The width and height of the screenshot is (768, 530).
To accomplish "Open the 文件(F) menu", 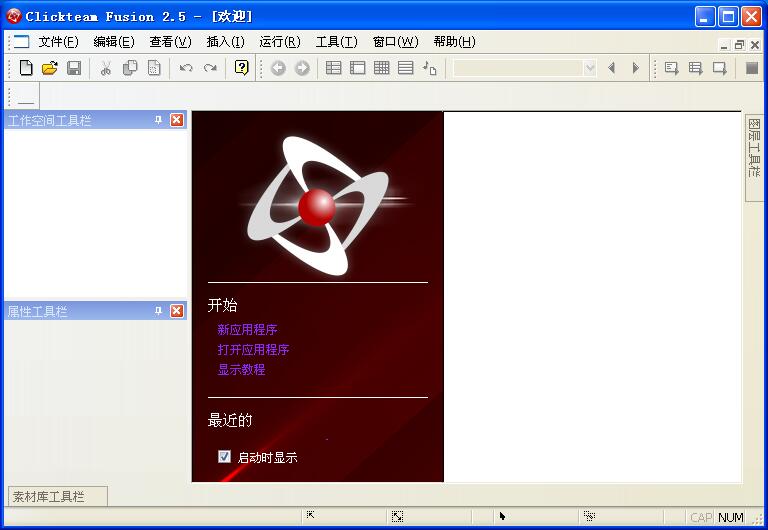I will coord(58,42).
